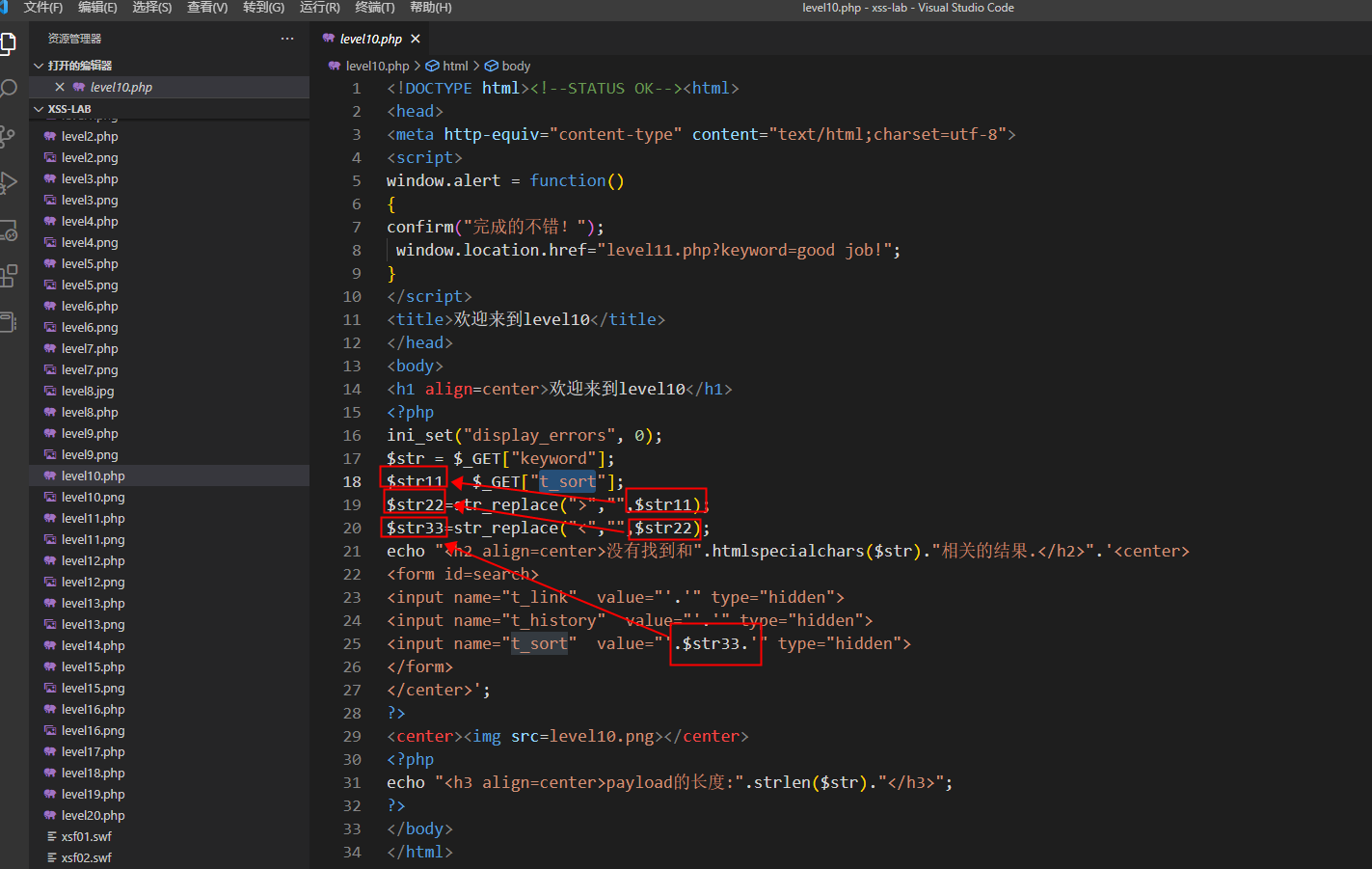Select the level10.php editor tab
1372x869 pixels.
pos(370,39)
